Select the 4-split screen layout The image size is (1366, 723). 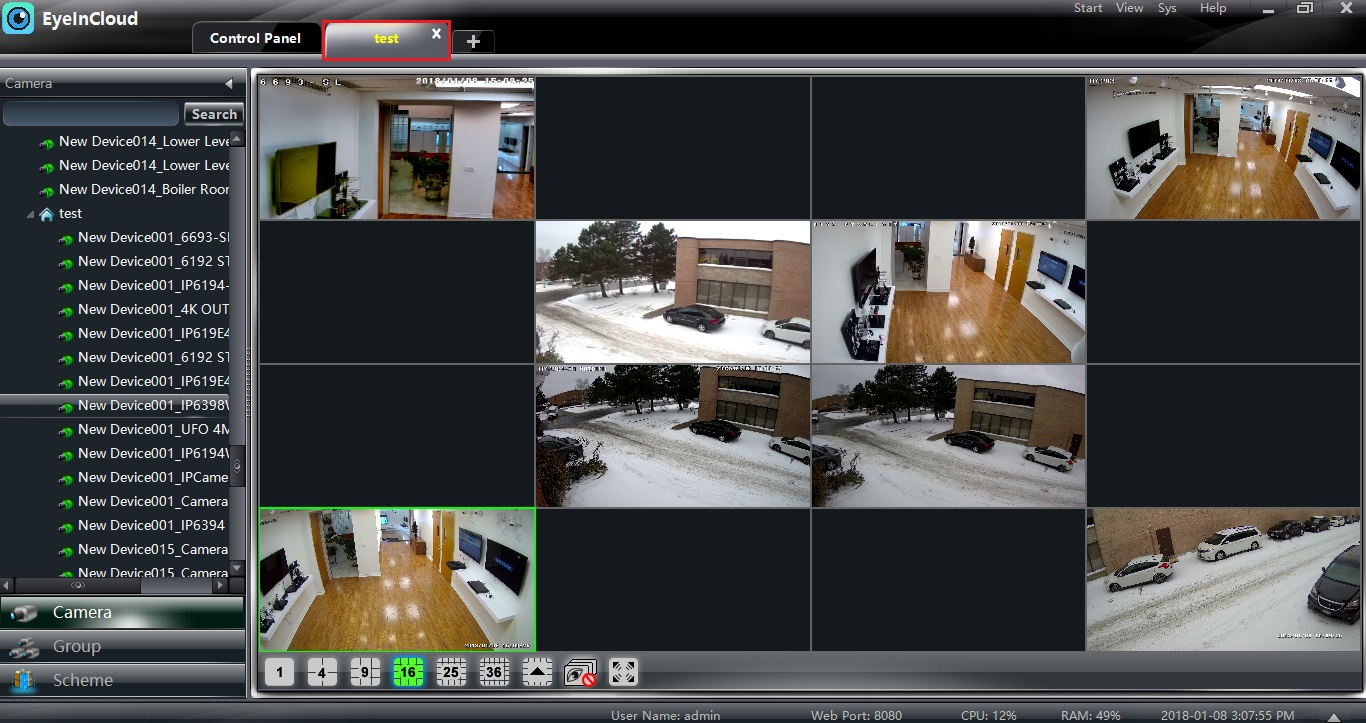[322, 673]
